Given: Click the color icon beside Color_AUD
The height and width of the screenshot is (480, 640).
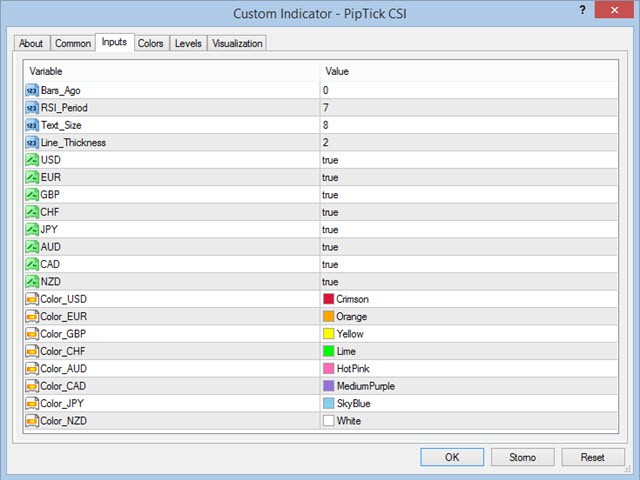Looking at the screenshot, I should (32, 369).
